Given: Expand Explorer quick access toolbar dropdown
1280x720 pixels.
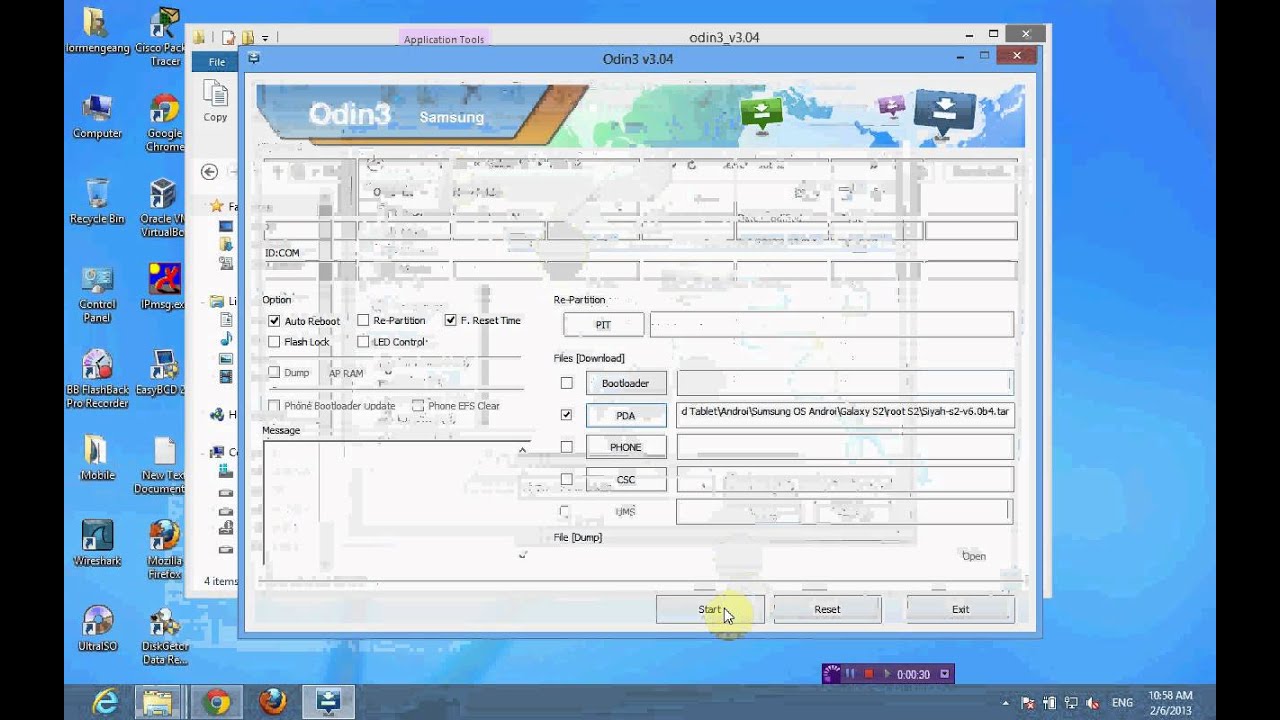Looking at the screenshot, I should (x=265, y=38).
